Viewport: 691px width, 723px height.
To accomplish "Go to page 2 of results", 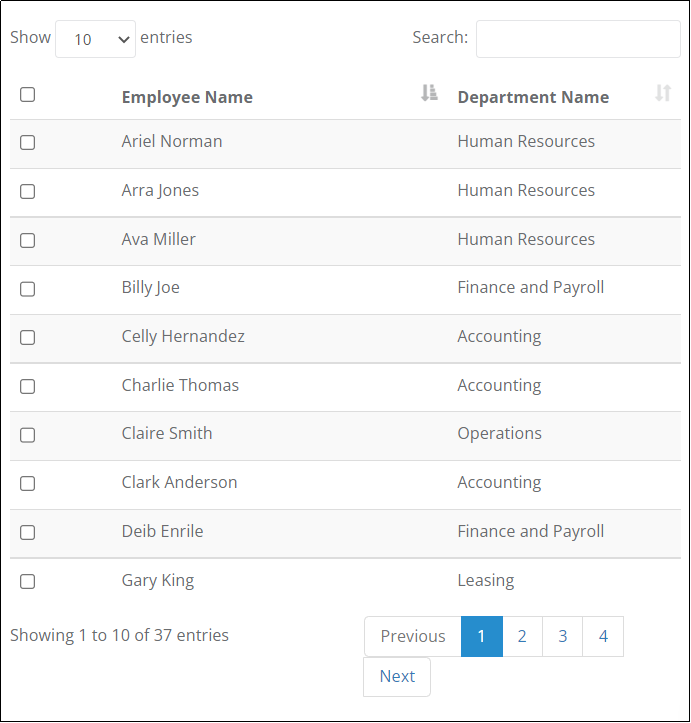I will (x=522, y=636).
